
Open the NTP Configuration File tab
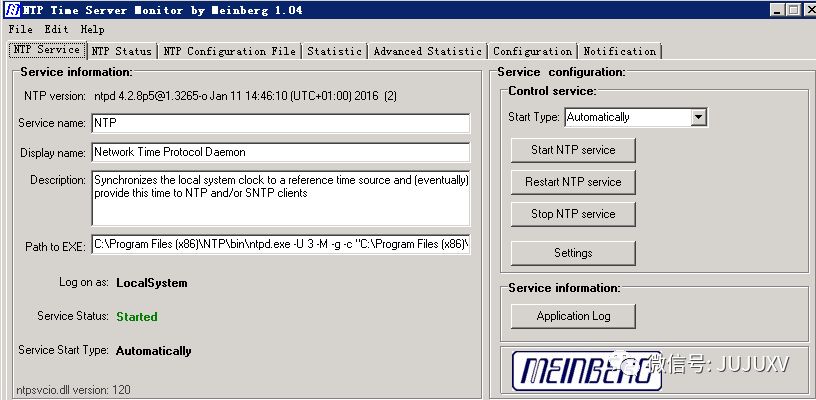coord(230,51)
